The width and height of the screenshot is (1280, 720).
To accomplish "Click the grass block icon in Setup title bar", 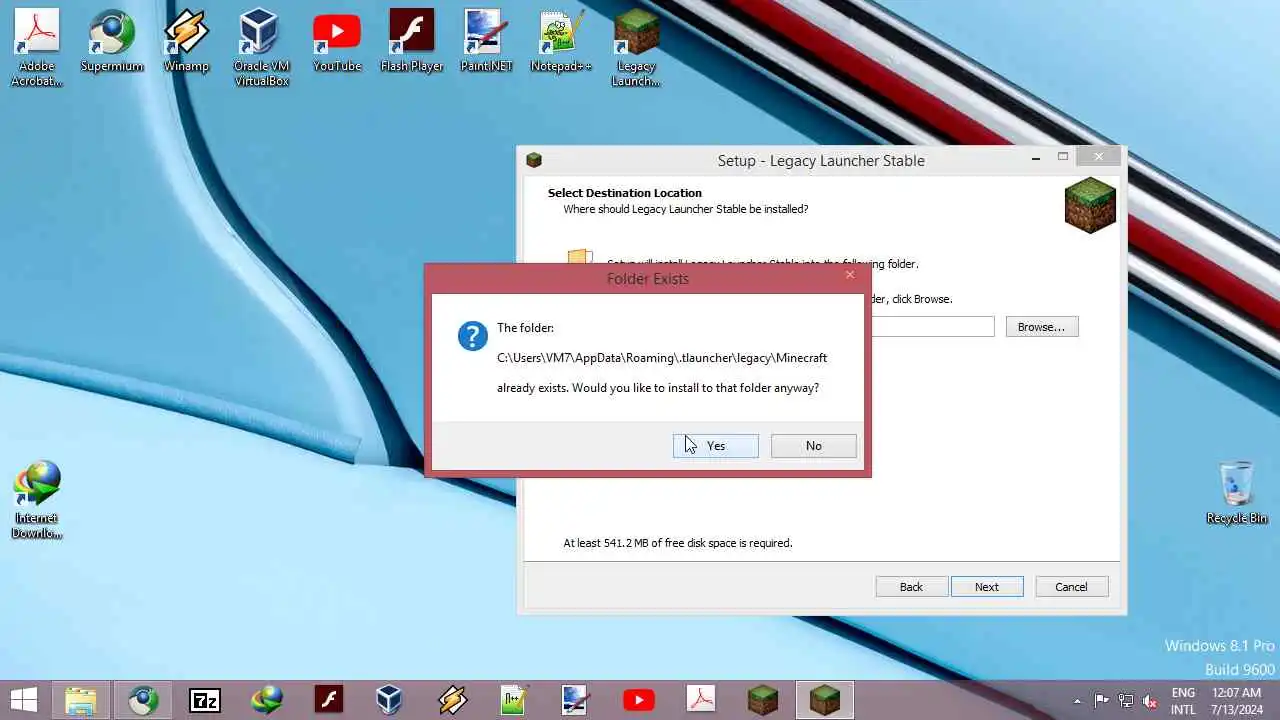I will tap(534, 160).
